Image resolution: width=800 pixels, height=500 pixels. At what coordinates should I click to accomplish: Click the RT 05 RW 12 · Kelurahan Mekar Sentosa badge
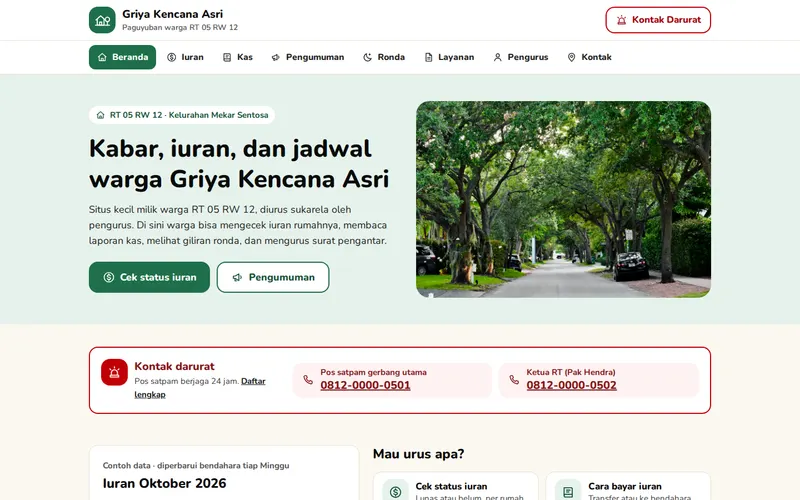(x=182, y=115)
